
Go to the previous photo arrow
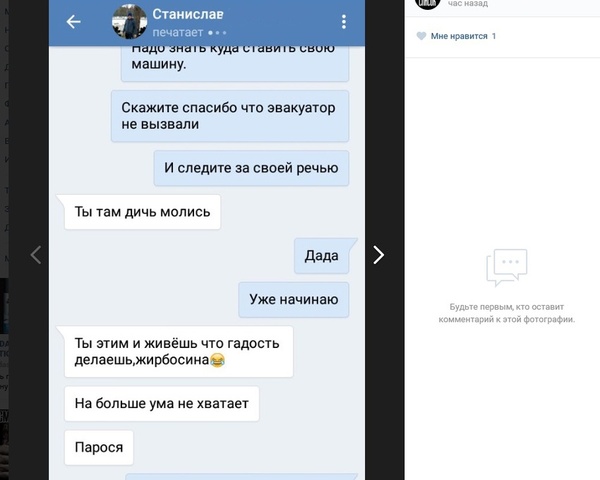point(36,255)
